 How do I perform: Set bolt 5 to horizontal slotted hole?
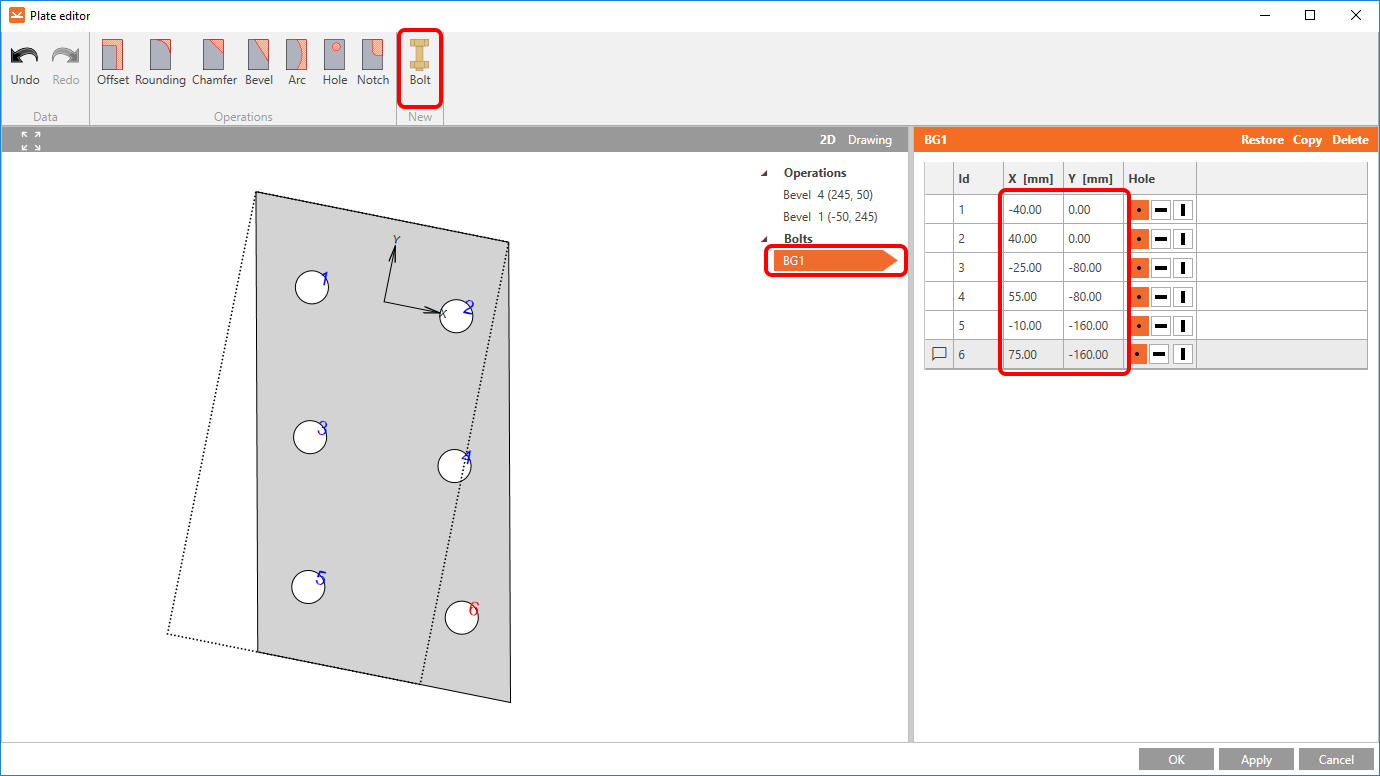[x=1161, y=326]
